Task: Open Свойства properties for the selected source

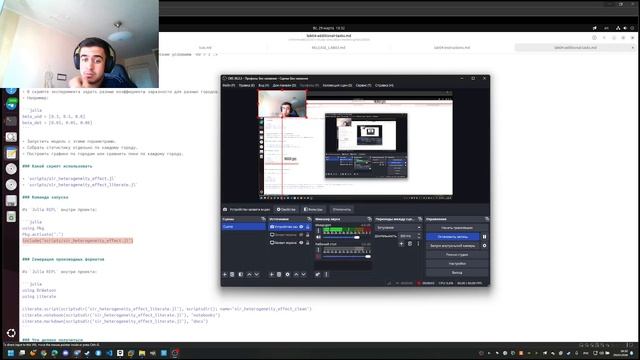Action: coord(286,209)
